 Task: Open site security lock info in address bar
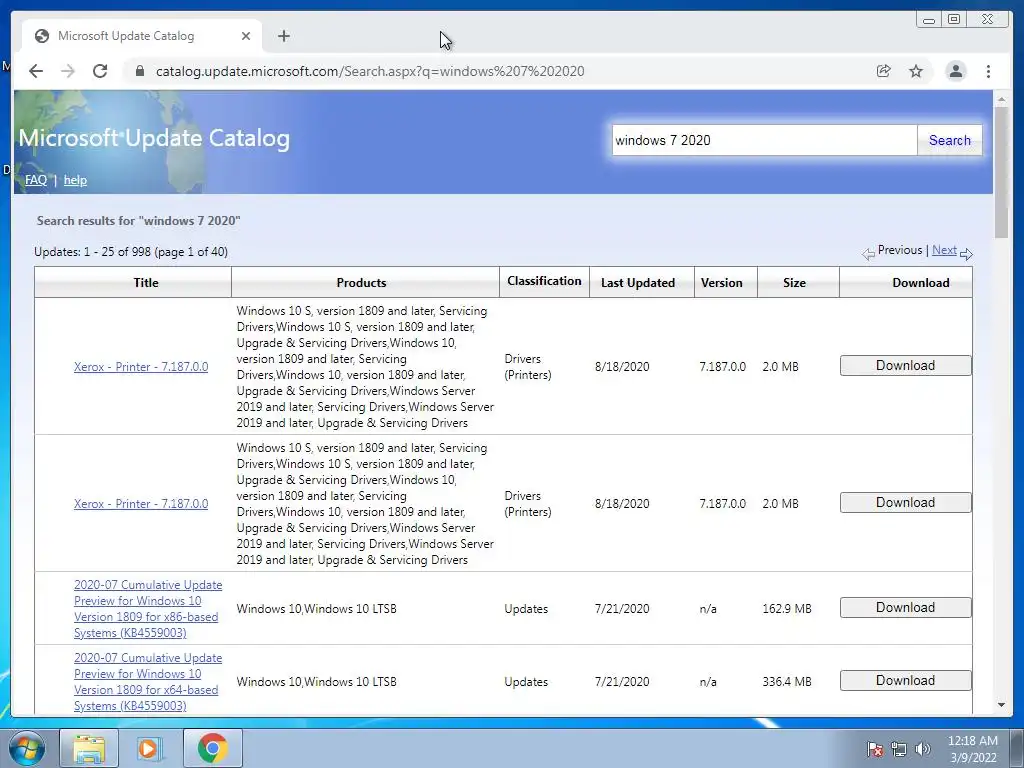pyautogui.click(x=140, y=71)
